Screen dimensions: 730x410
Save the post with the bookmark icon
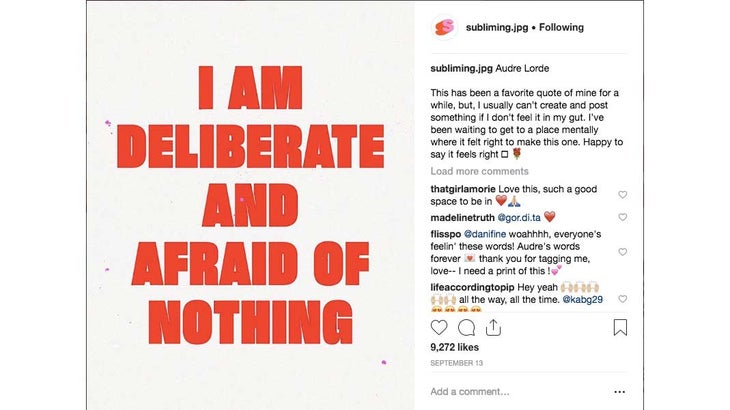tap(620, 327)
